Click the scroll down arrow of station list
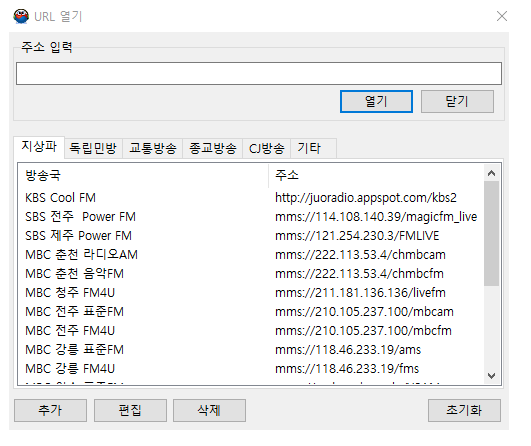This screenshot has width=531, height=446. pyautogui.click(x=491, y=376)
